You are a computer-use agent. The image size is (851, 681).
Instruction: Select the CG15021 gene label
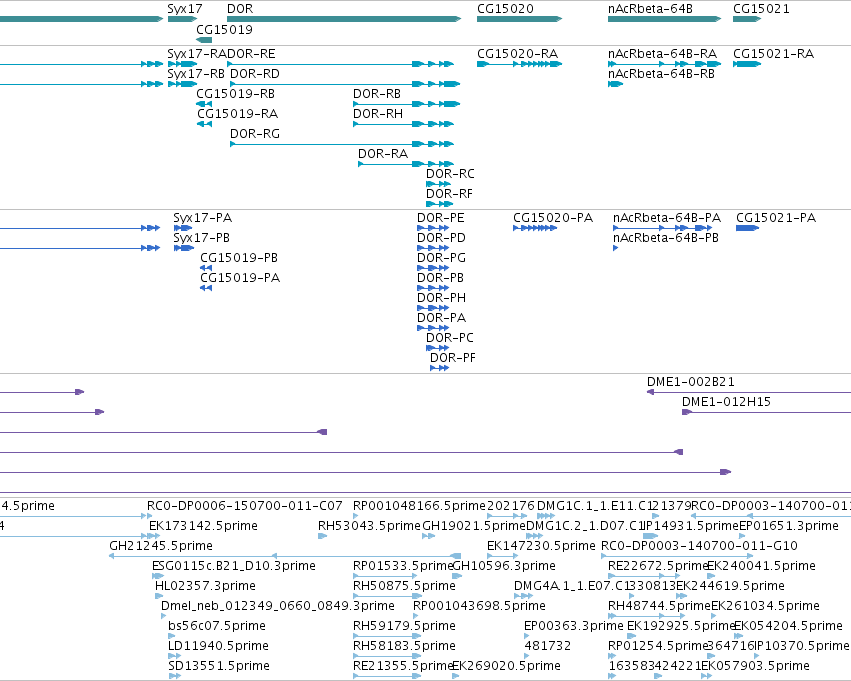coord(761,9)
